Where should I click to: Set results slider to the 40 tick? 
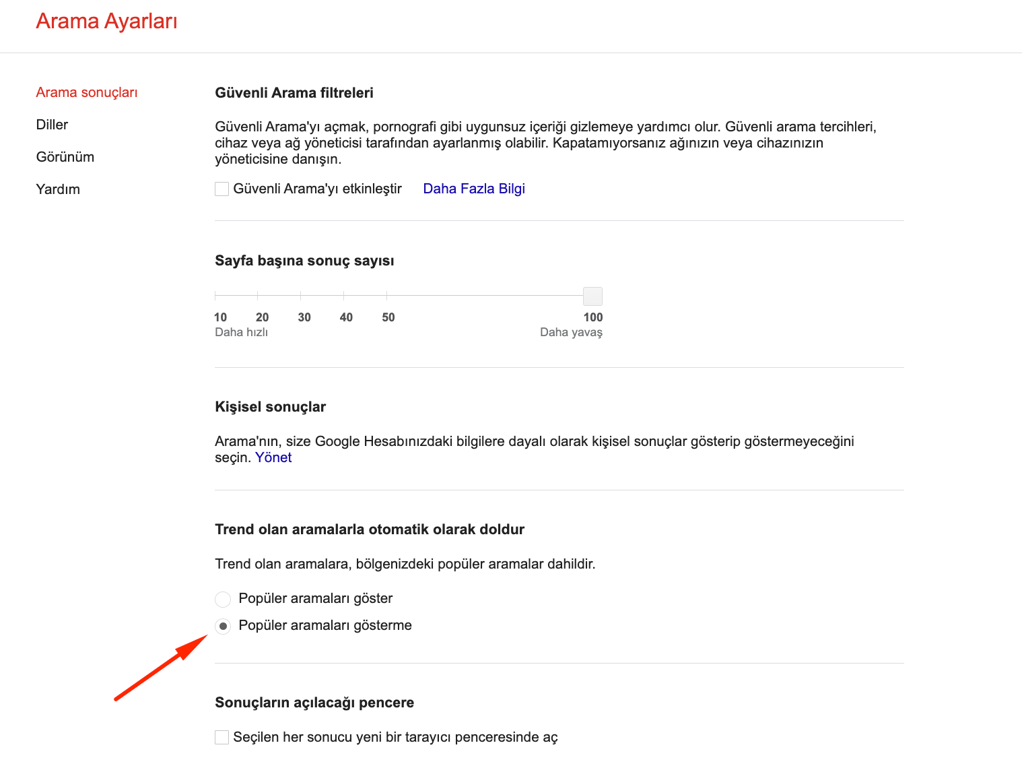pos(344,296)
